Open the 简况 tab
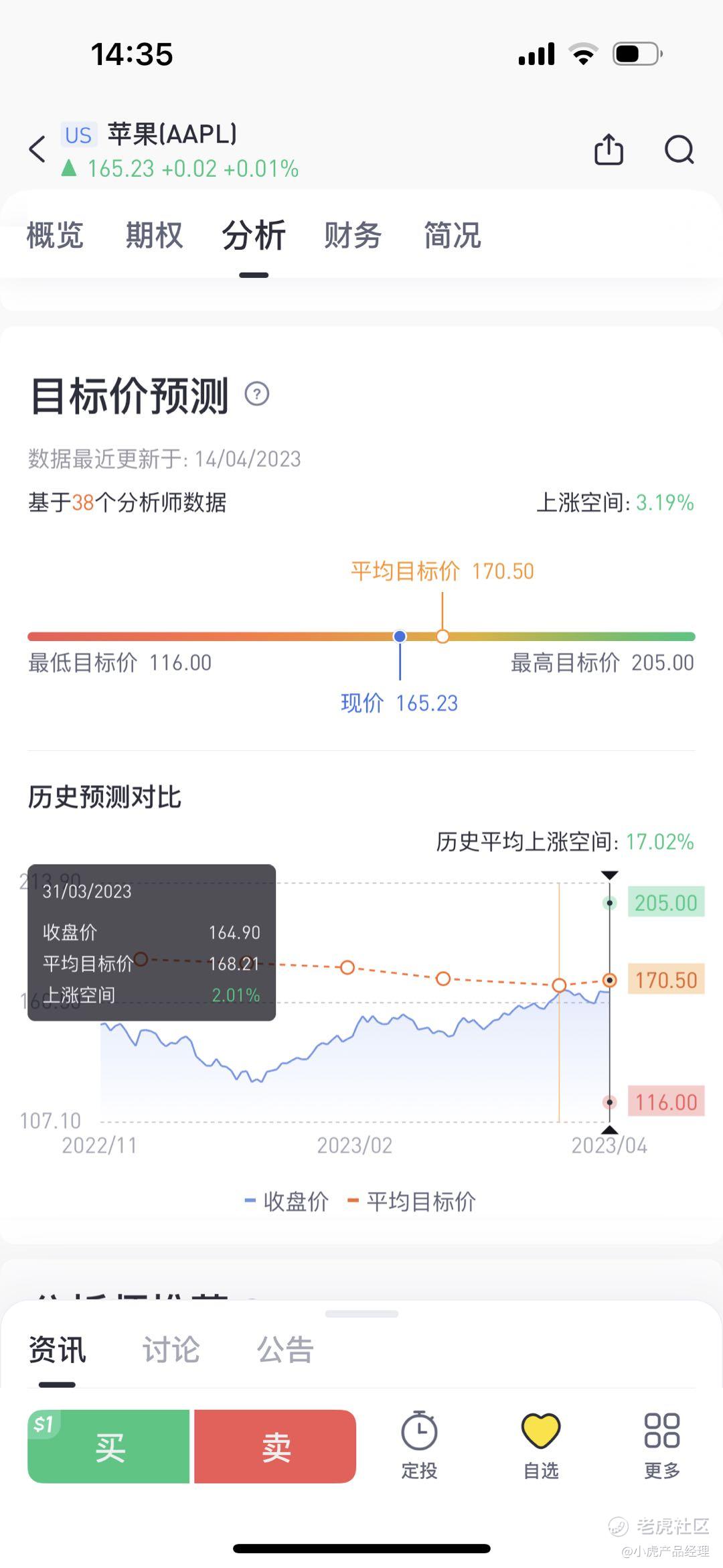The image size is (723, 1568). click(x=452, y=235)
